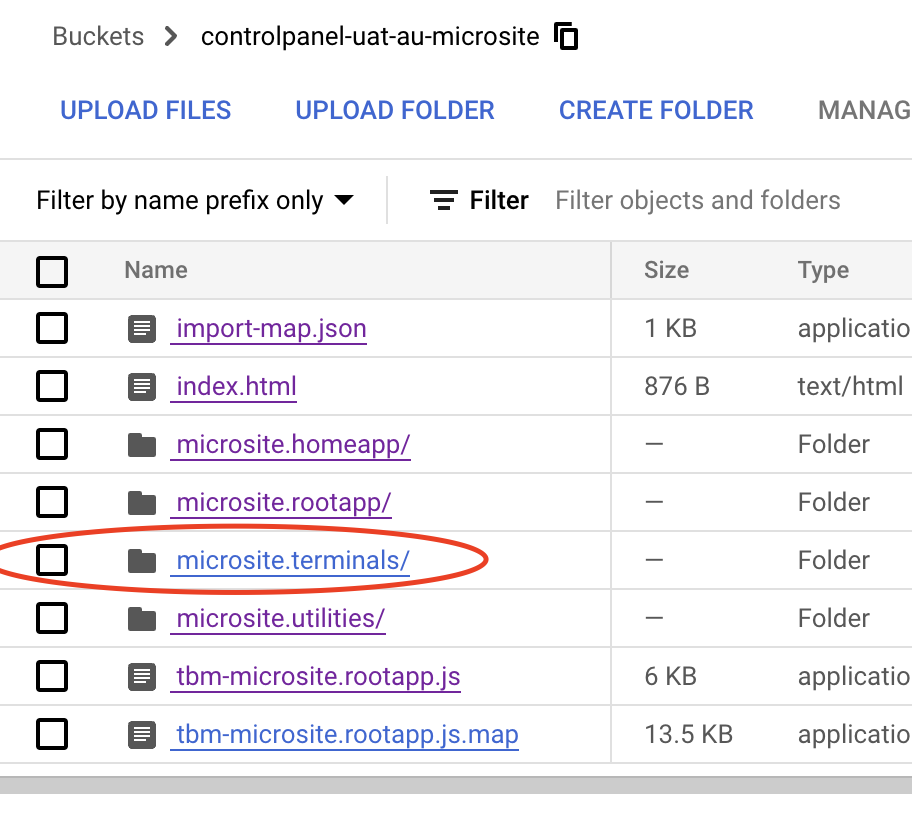The width and height of the screenshot is (912, 822).
Task: Click the folder icon beside microsite.utilities/
Action: click(142, 619)
